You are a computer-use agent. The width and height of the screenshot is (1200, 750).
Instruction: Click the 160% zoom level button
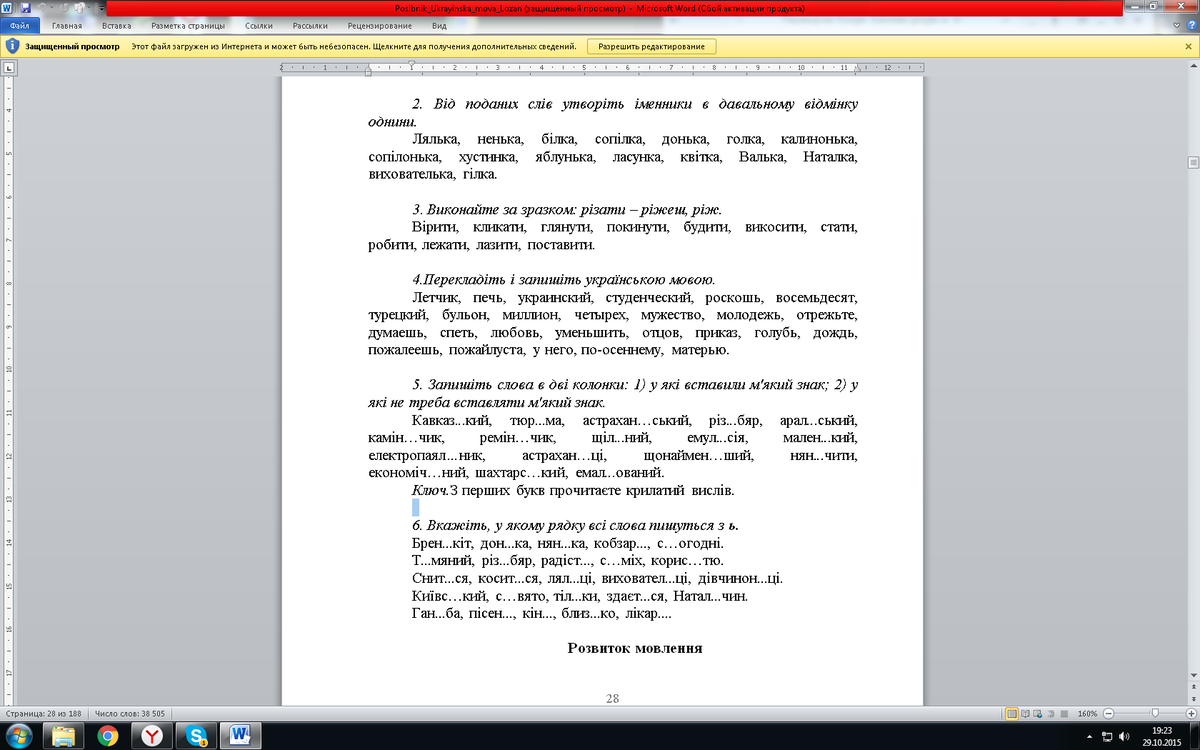point(1088,713)
